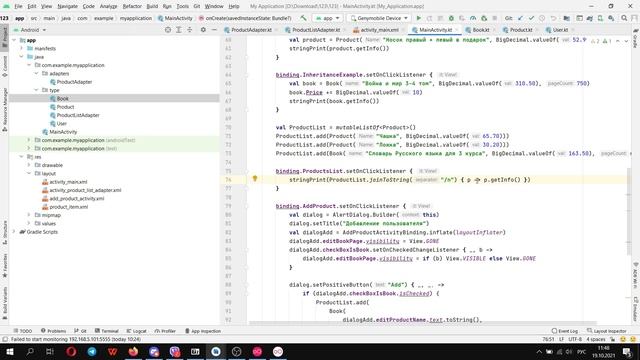Toggle the Resource Manager side panel
This screenshot has height=360, width=640.
[4, 109]
